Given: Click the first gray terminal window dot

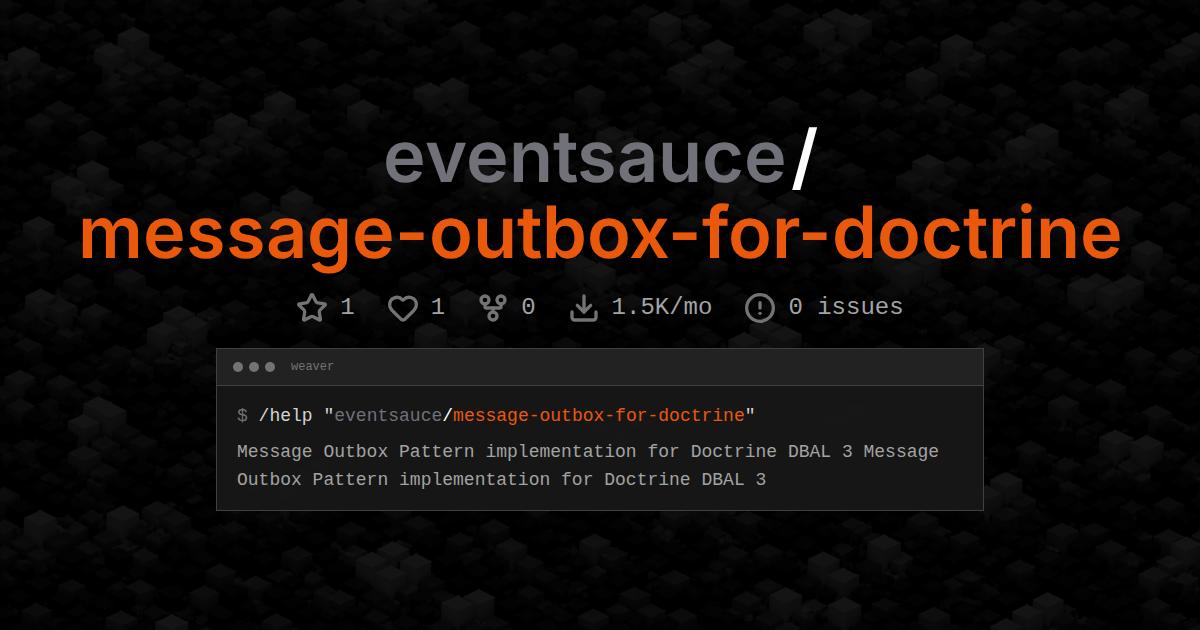Looking at the screenshot, I should click(238, 367).
